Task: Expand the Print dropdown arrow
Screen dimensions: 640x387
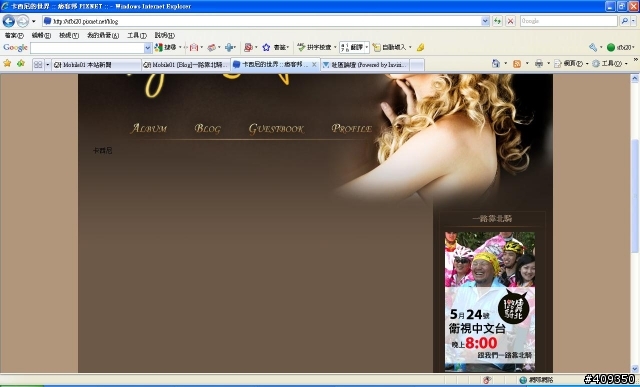Action: 548,64
